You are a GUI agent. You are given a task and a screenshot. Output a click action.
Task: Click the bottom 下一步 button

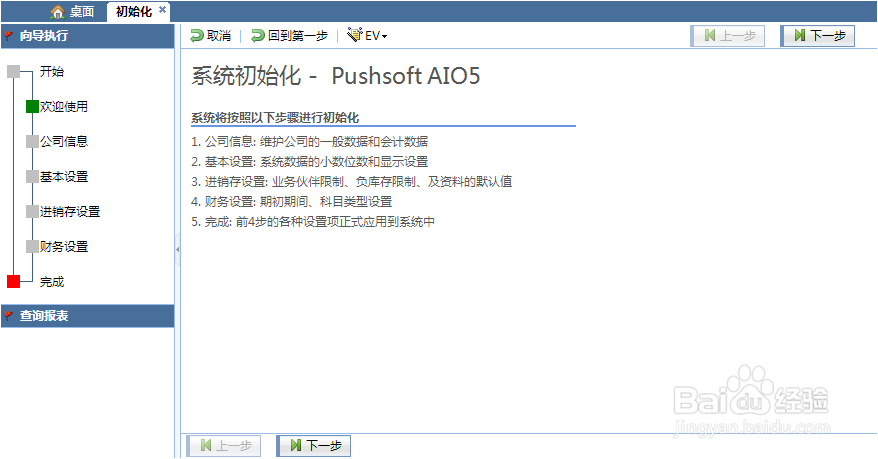tap(314, 446)
